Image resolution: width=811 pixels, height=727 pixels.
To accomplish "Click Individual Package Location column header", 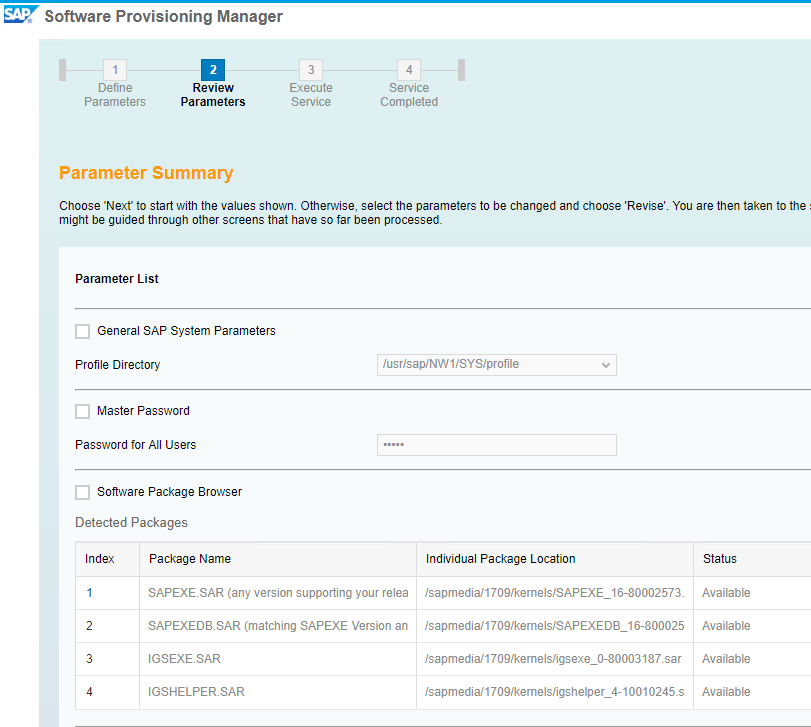I will [x=554, y=559].
